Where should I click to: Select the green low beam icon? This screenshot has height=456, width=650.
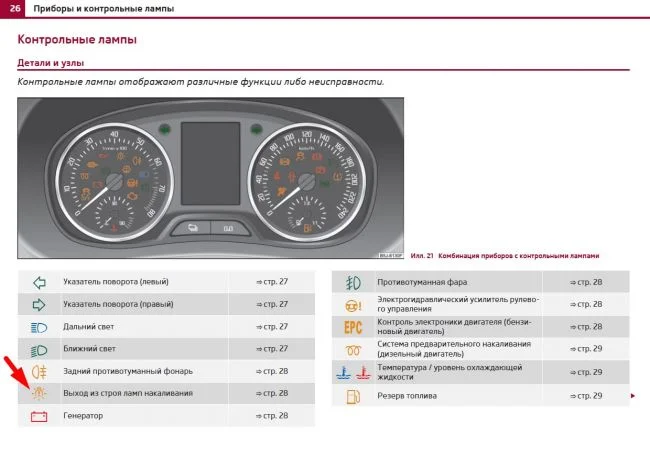[x=39, y=349]
